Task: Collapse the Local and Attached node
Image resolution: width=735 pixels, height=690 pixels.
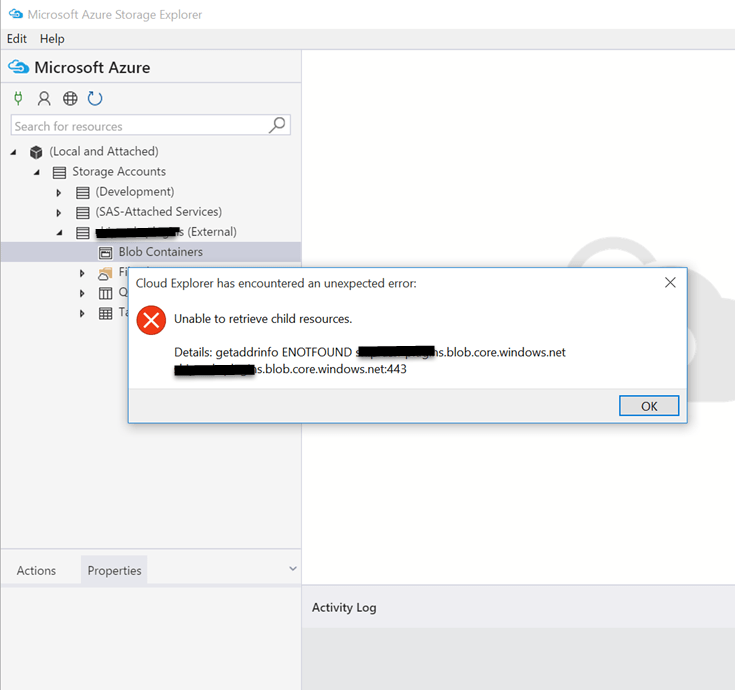Action: point(14,152)
